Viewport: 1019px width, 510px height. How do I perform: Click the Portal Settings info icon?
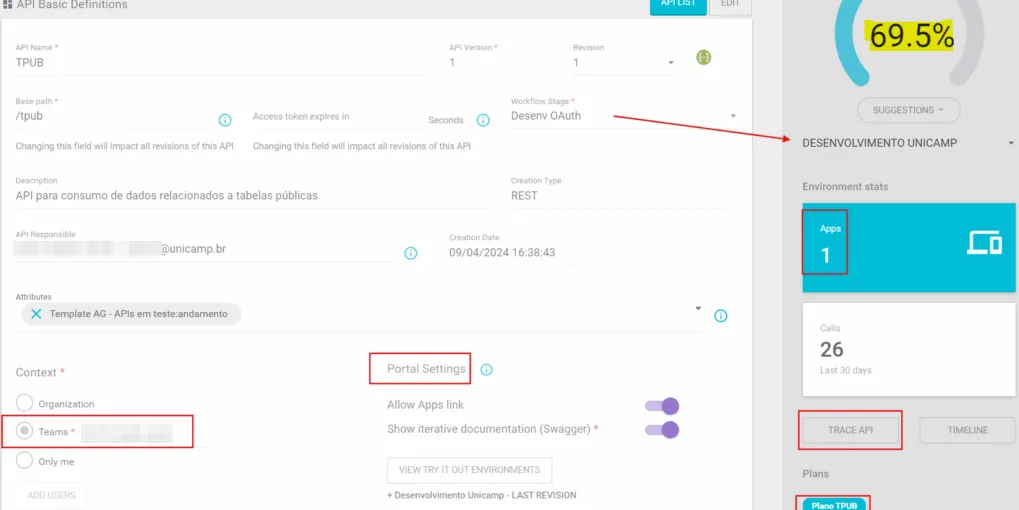tap(487, 370)
